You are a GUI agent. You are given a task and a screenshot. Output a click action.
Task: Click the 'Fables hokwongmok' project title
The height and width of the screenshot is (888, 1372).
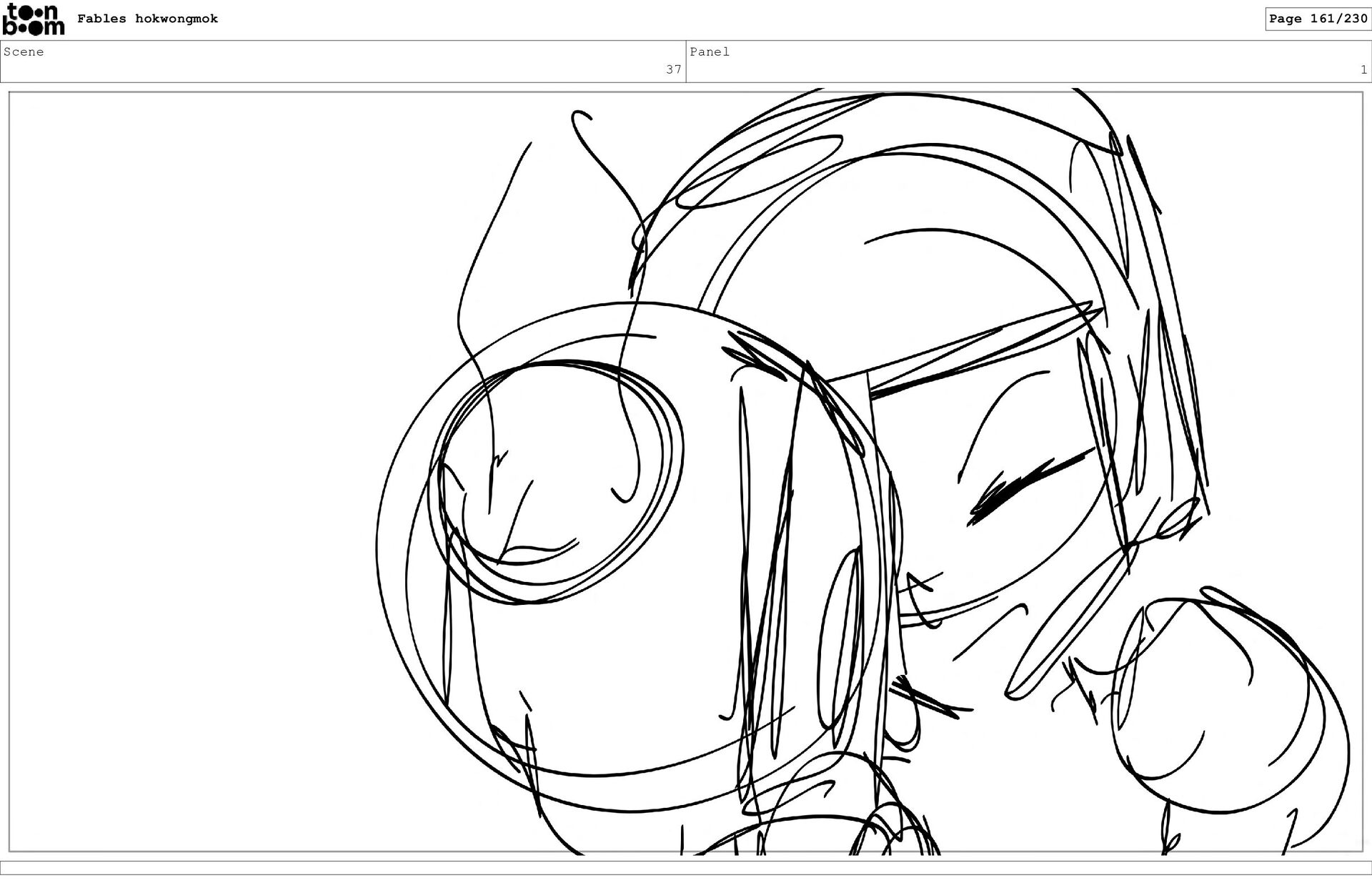coord(147,19)
